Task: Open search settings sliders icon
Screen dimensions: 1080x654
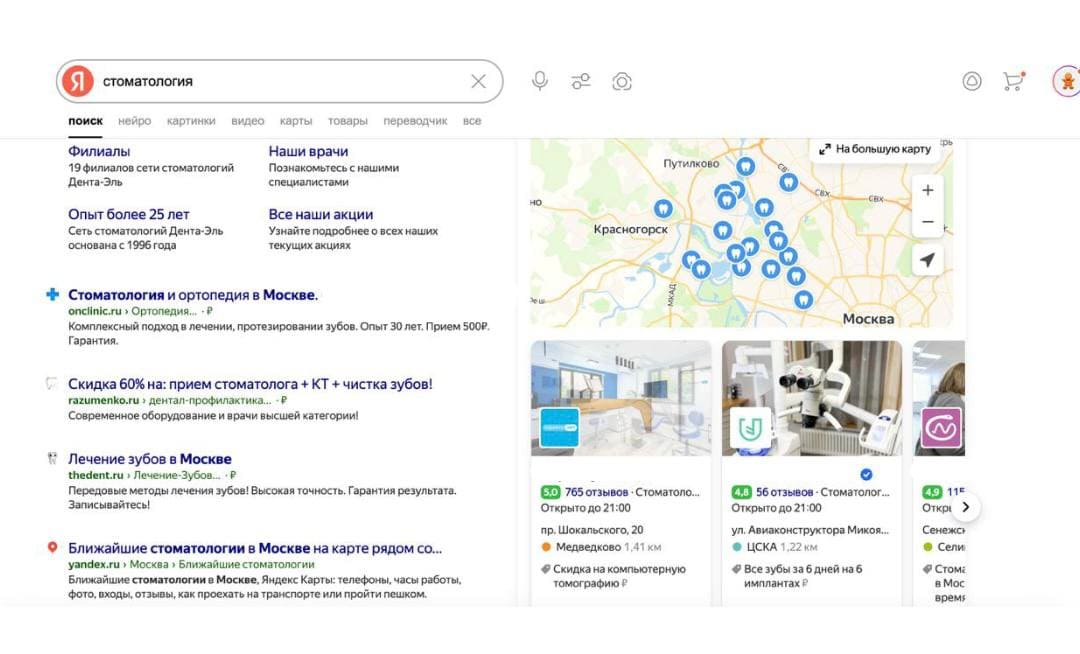Action: [581, 81]
